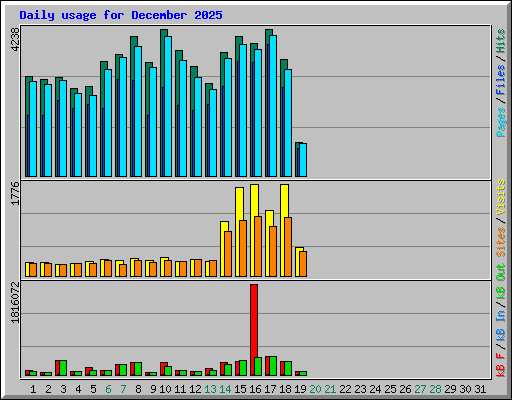
Task: Click green weekend day label 21
Action: [330, 389]
